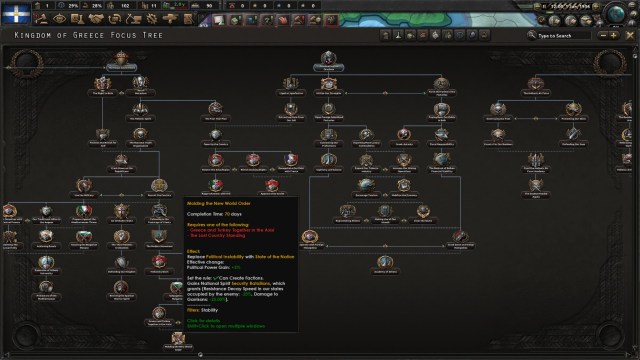Increase game speed with plus beside date
This screenshot has height=360, width=640.
point(596,7)
